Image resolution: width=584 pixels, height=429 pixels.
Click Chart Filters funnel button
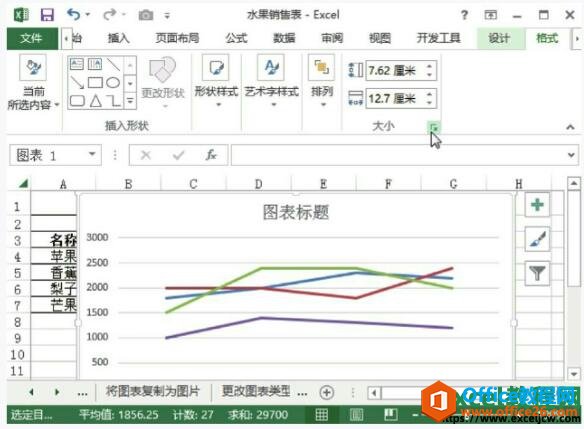pyautogui.click(x=537, y=273)
